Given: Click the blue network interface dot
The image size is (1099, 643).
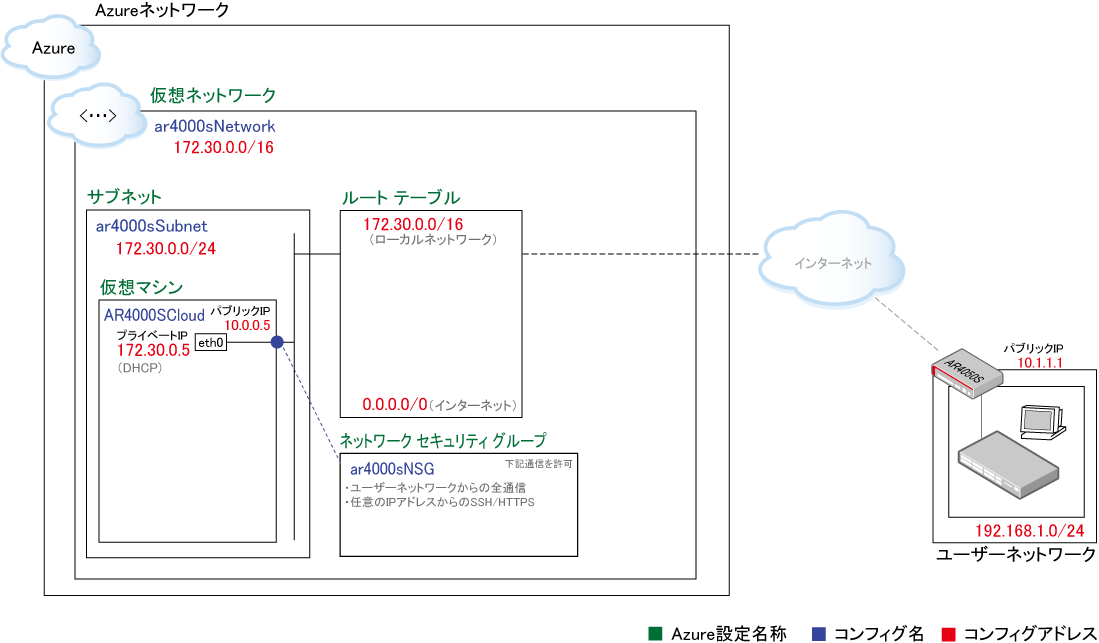Looking at the screenshot, I should coord(277,342).
